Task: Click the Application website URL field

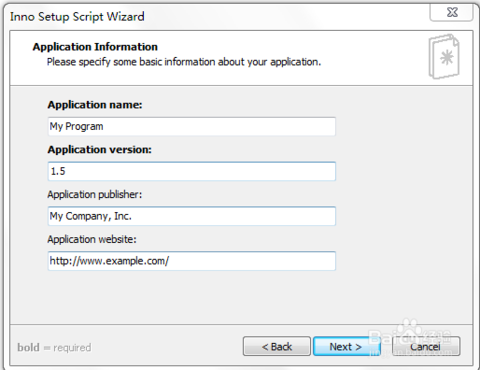Action: (x=192, y=261)
